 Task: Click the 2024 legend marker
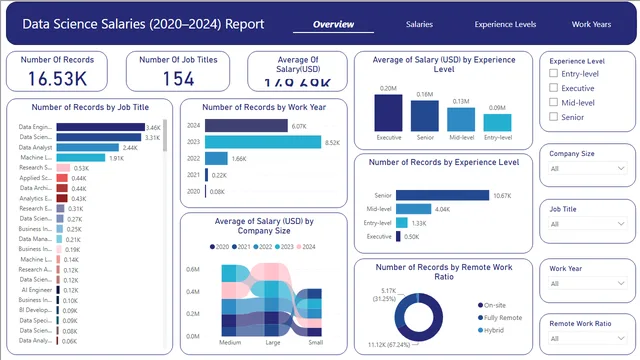coord(299,247)
